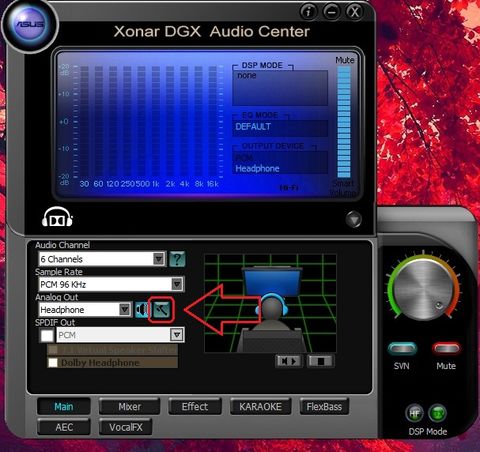Switch to the Main tab
The width and height of the screenshot is (480, 452).
pos(64,407)
